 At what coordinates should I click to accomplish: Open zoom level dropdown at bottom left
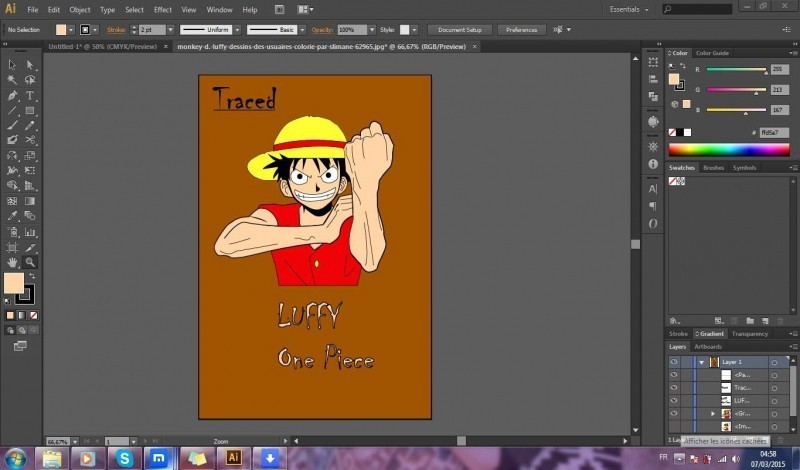click(75, 441)
